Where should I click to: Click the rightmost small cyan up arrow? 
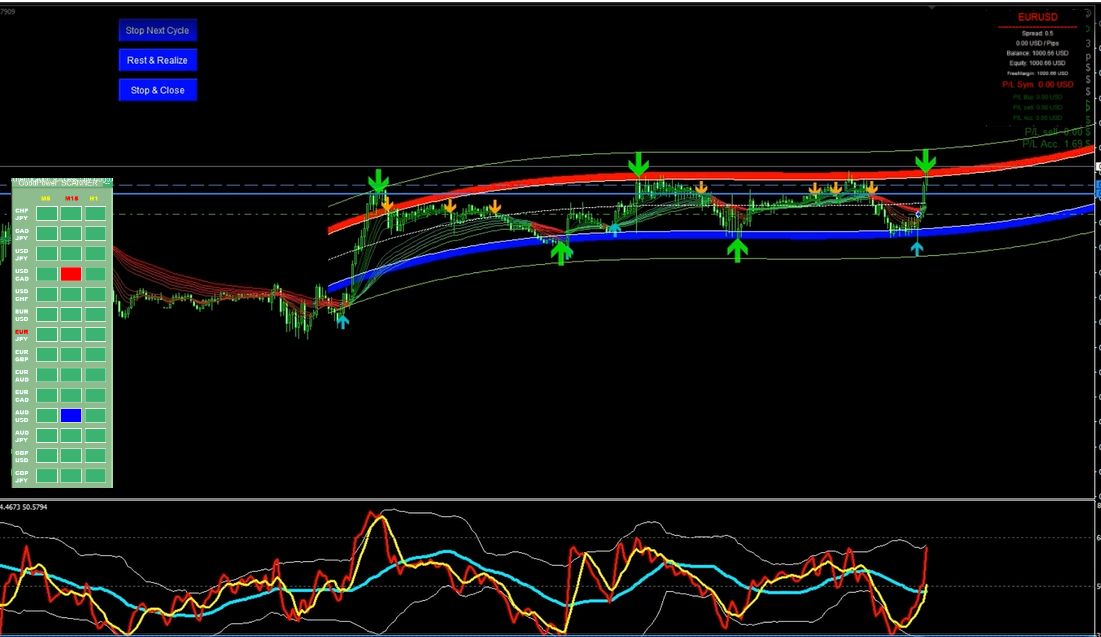tap(917, 249)
